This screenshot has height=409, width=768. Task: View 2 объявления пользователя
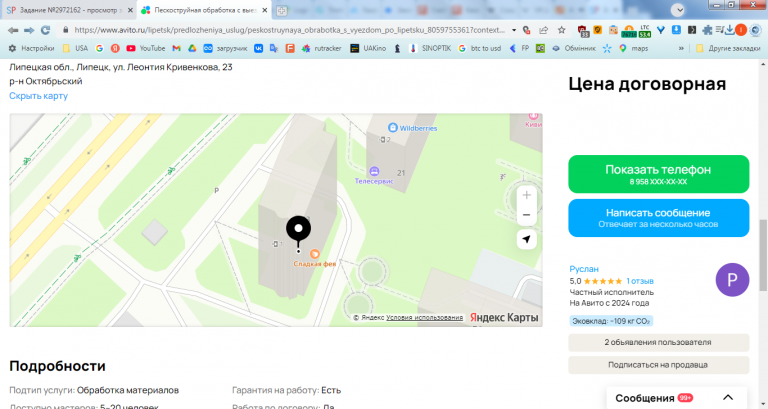click(658, 342)
